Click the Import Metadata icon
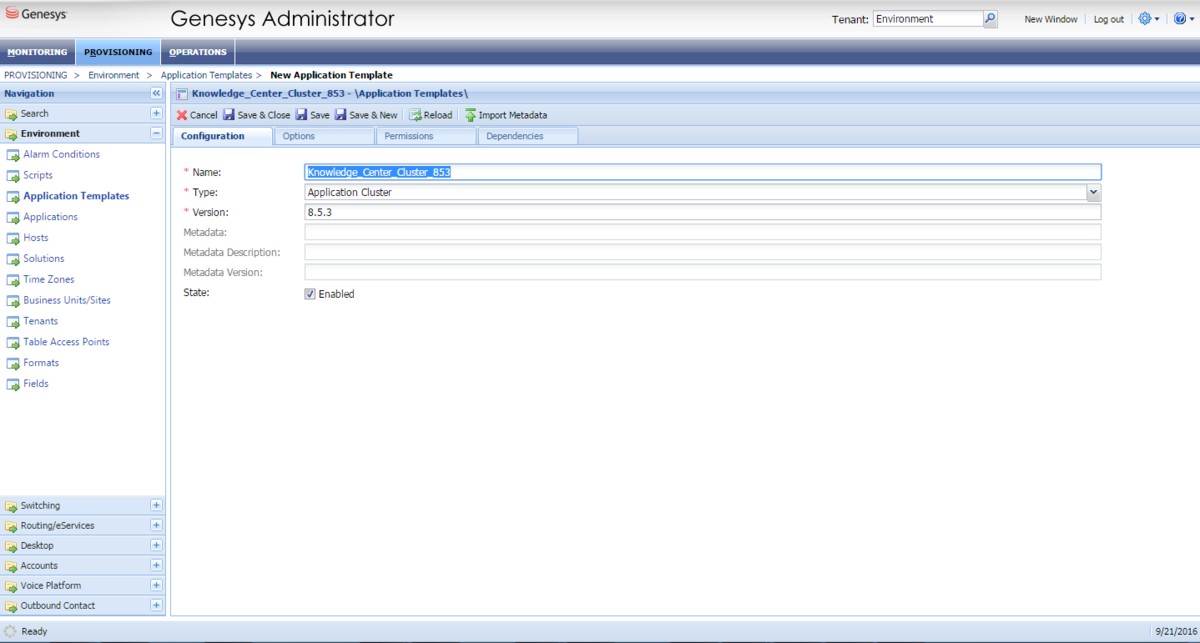The width and height of the screenshot is (1200, 643). [470, 115]
